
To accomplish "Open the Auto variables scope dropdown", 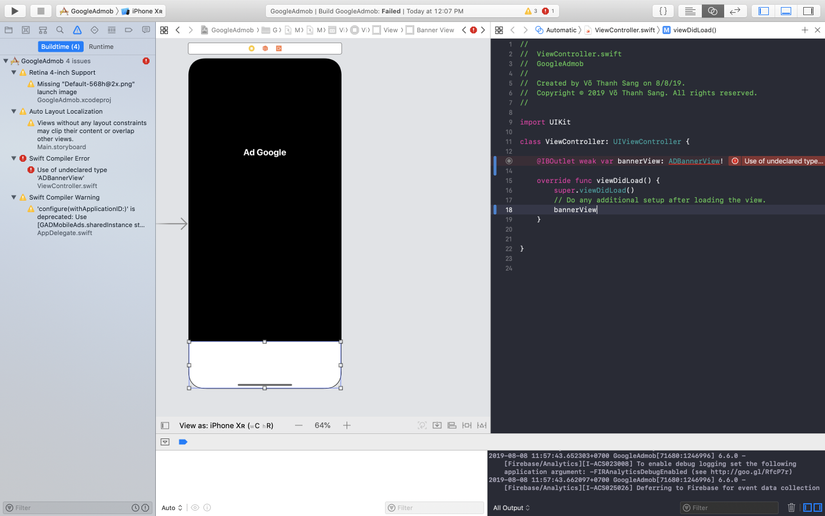I will (x=172, y=508).
